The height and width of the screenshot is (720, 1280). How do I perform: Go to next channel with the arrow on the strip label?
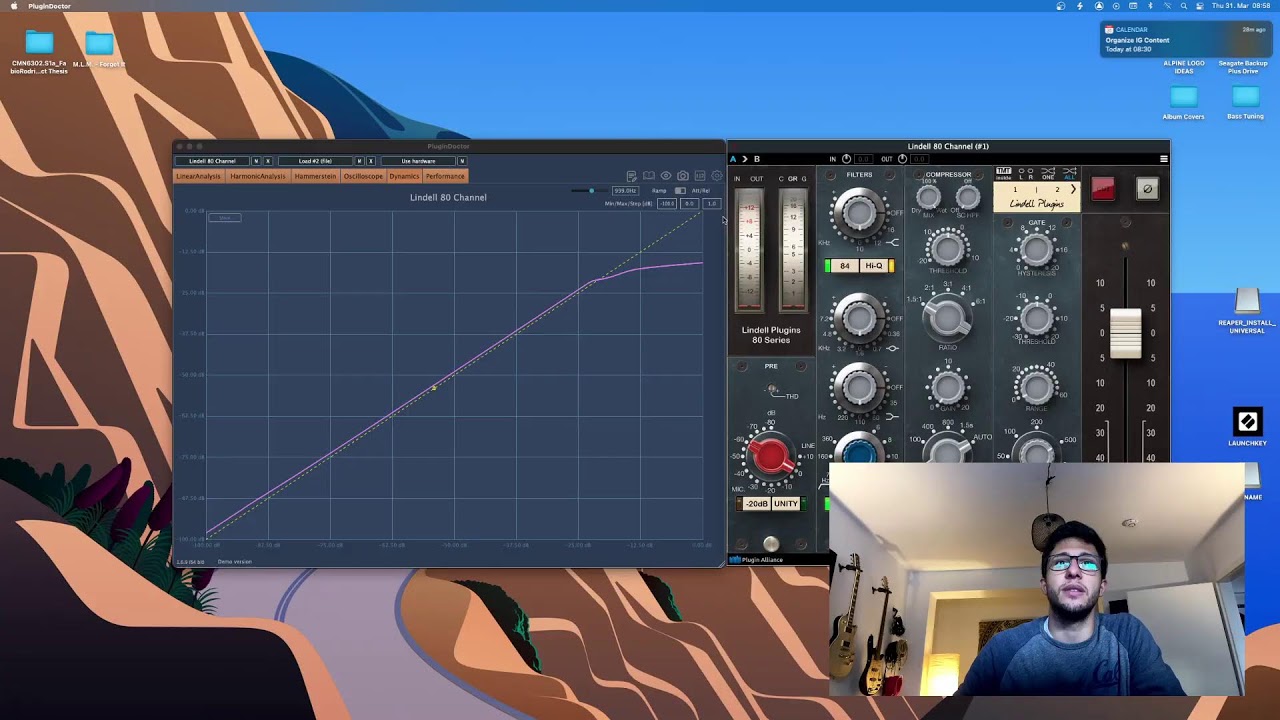[1073, 189]
